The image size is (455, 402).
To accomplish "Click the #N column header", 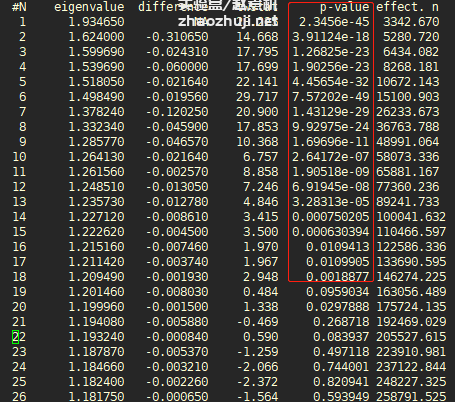I will coord(19,7).
